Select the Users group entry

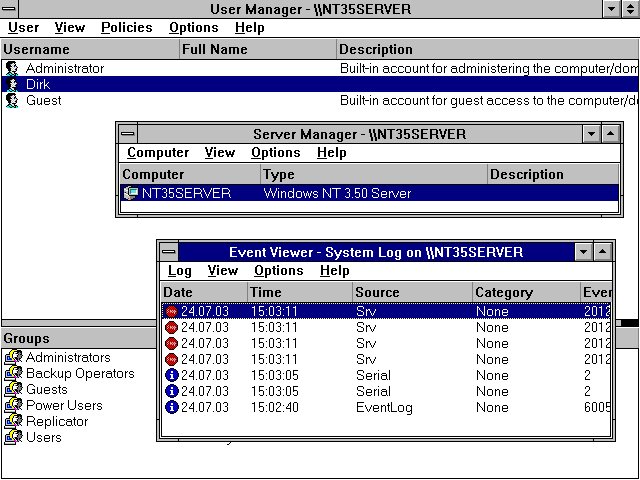click(x=33, y=437)
